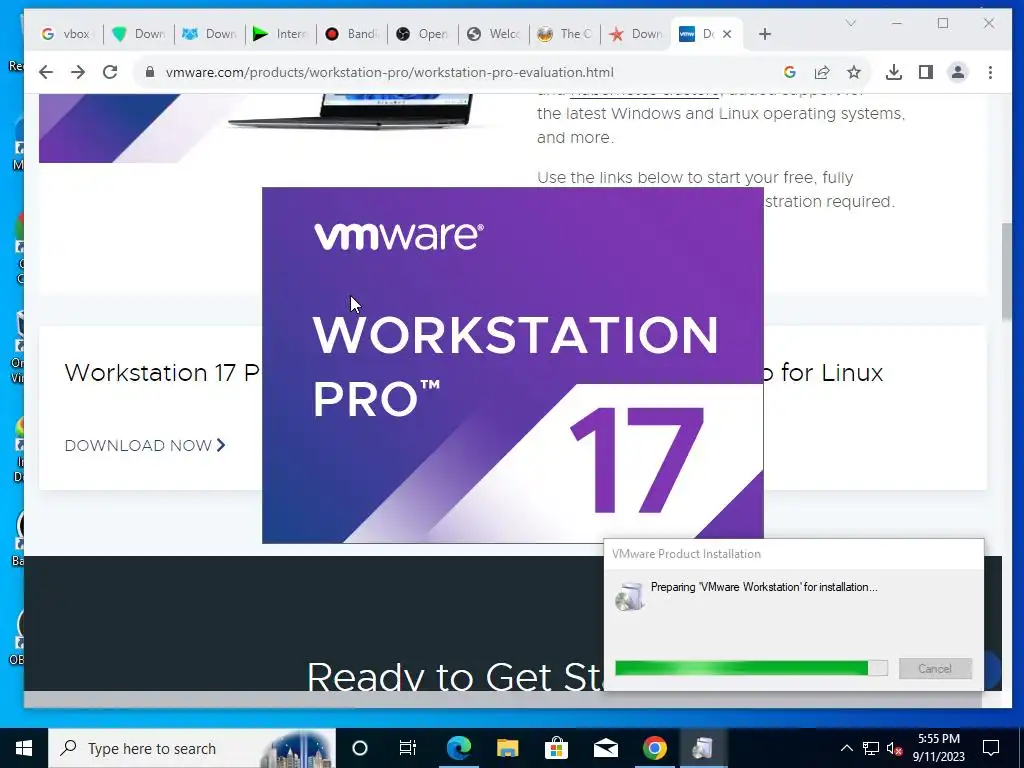Viewport: 1024px width, 768px height.
Task: Toggle the Chrome side panel icon
Action: (x=925, y=72)
